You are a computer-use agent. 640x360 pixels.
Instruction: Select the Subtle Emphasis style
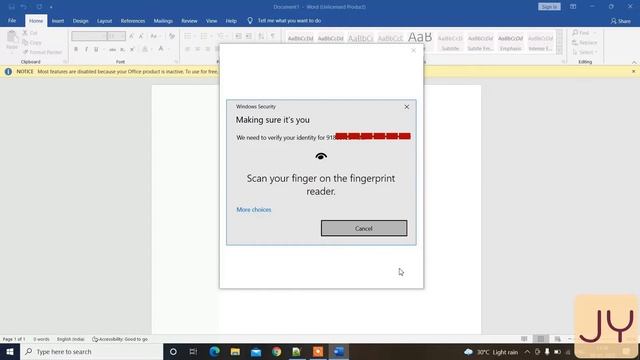[480, 42]
